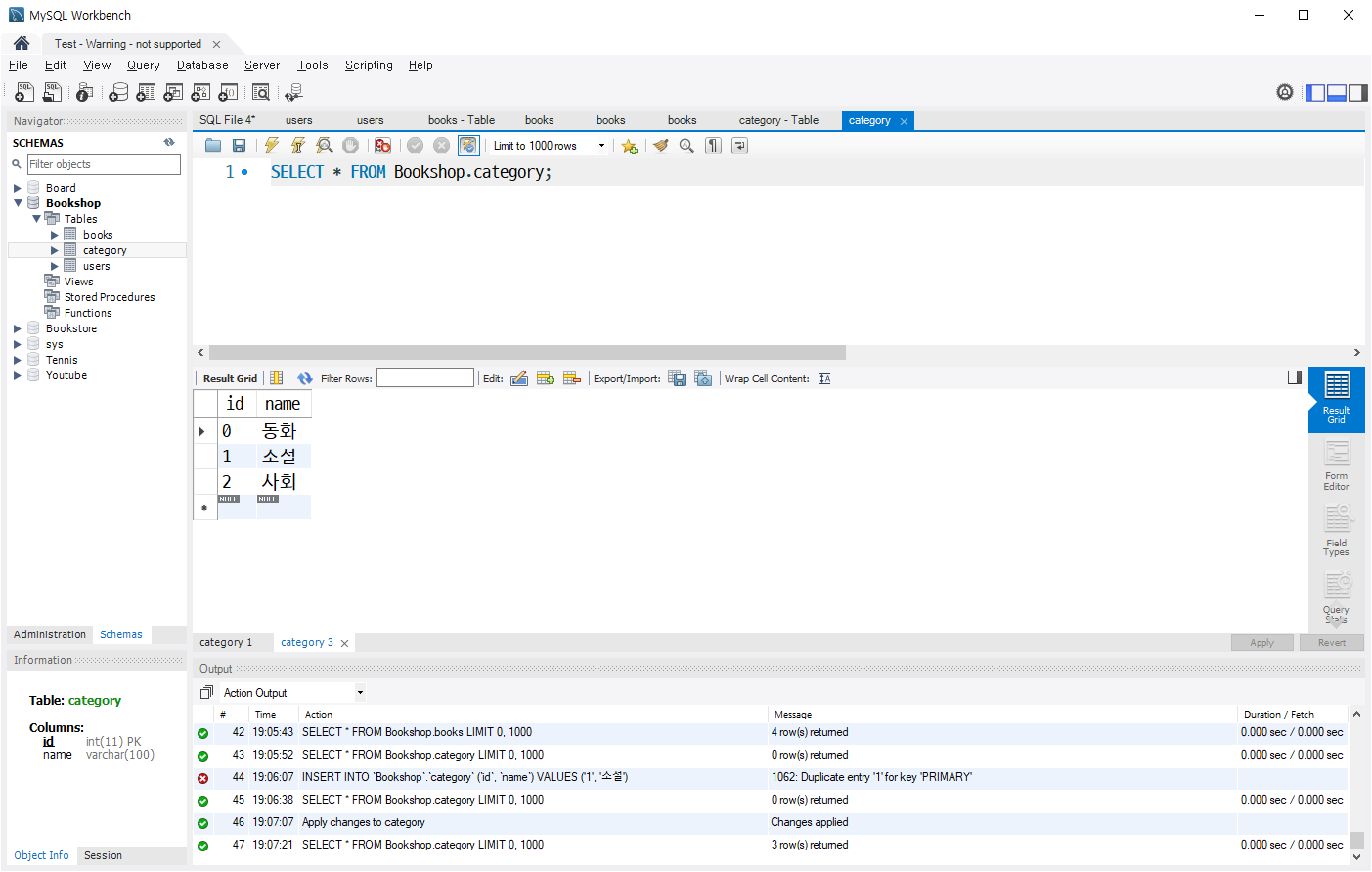1372x872 pixels.
Task: Export recordset to external file icon
Action: pyautogui.click(x=677, y=378)
